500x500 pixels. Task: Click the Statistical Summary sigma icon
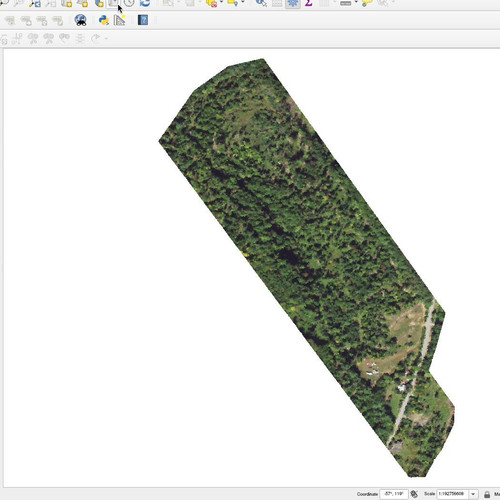tap(309, 3)
